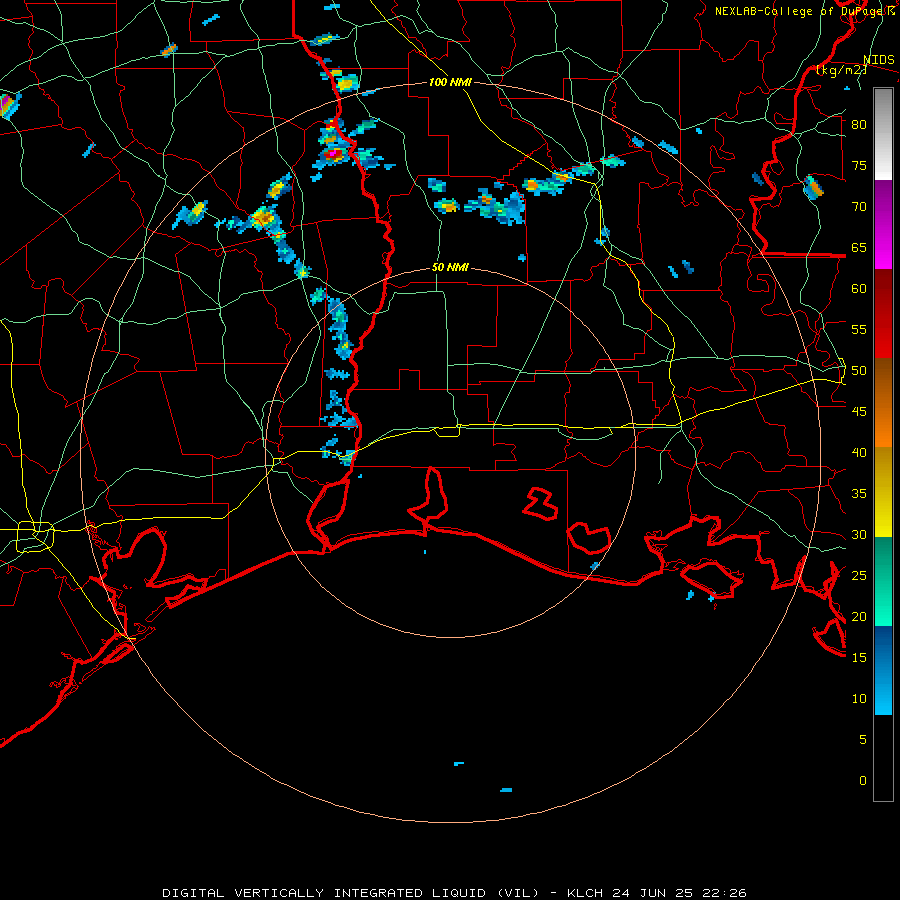This screenshot has width=900, height=900.
Task: Pick the brown-orange segment of the VIL scale
Action: (x=883, y=403)
